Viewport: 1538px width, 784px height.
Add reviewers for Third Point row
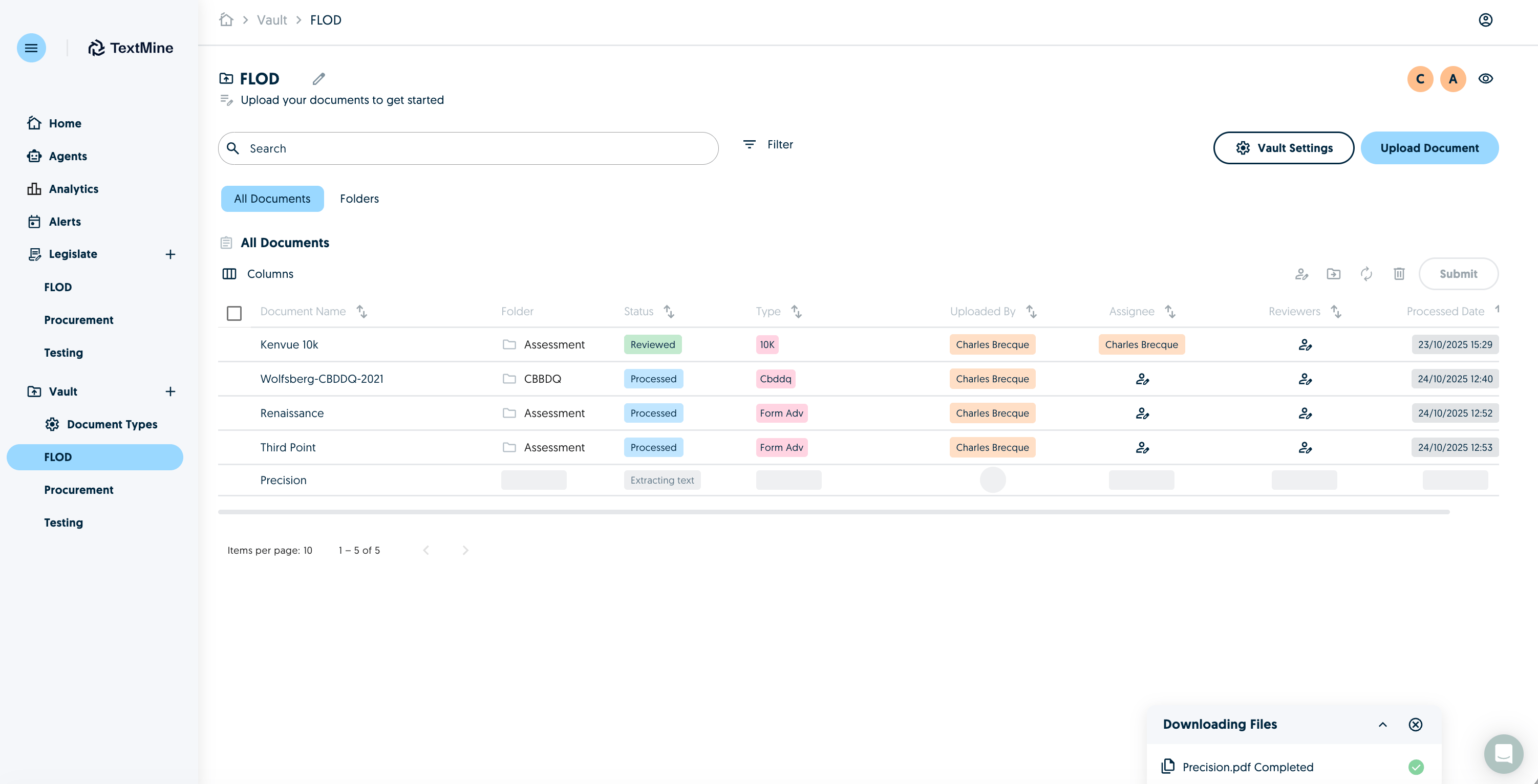click(x=1305, y=447)
